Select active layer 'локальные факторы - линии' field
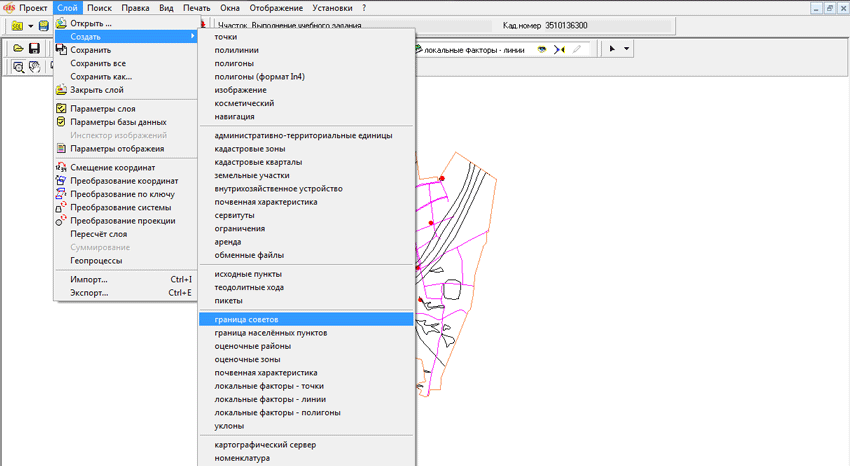 pyautogui.click(x=474, y=50)
